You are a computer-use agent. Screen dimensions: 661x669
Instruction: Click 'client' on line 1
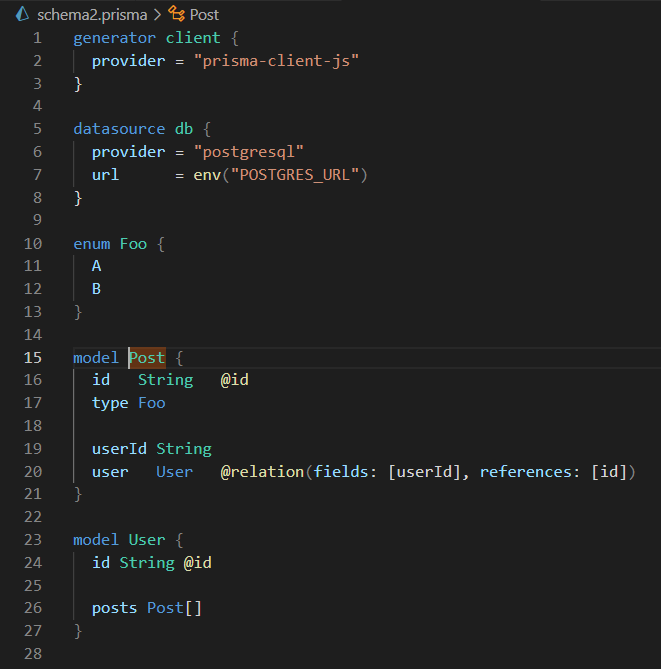coord(193,38)
